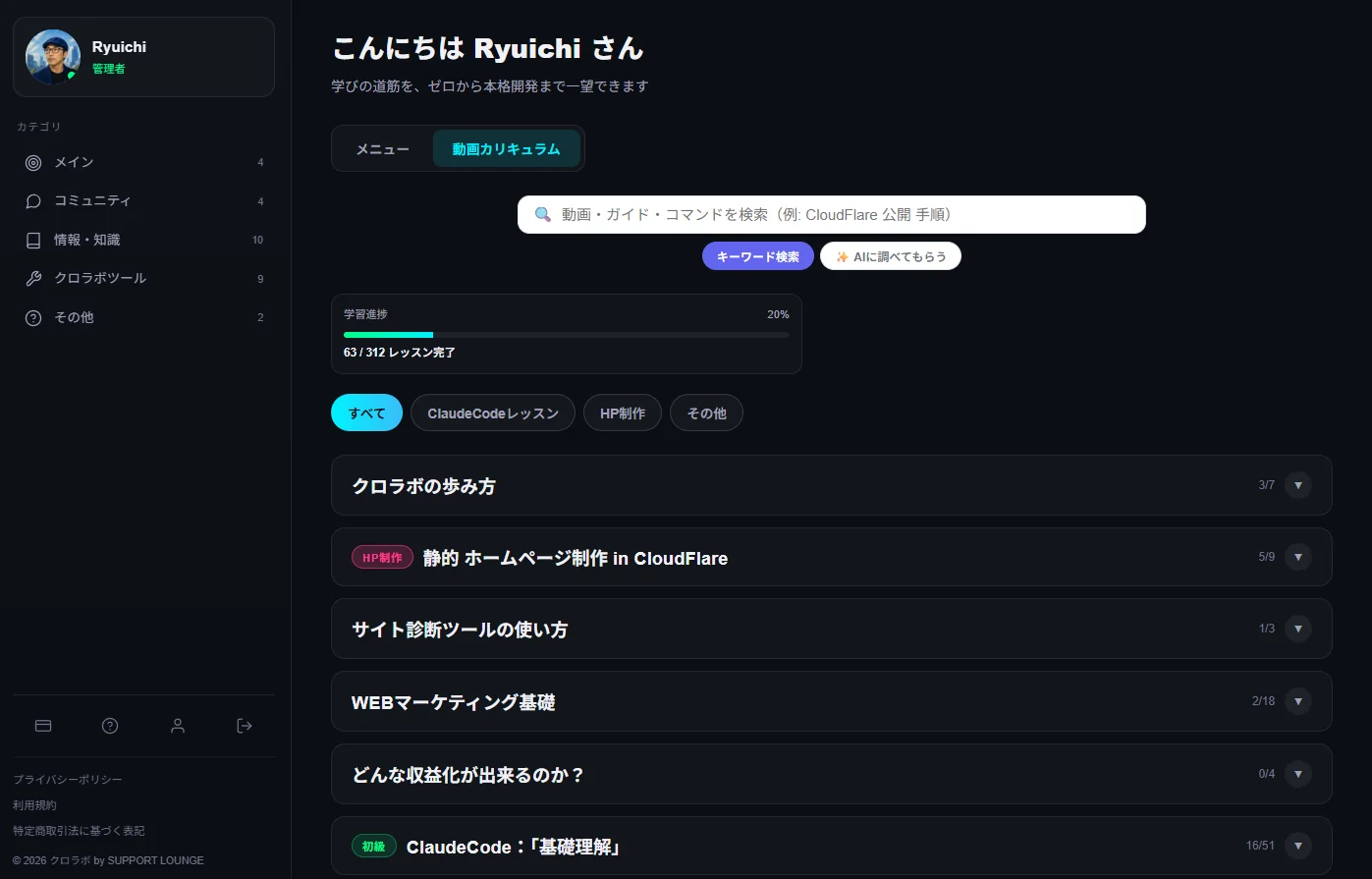This screenshot has width=1372, height=879.
Task: Open the その他 category in sidebar
Action: pos(145,317)
